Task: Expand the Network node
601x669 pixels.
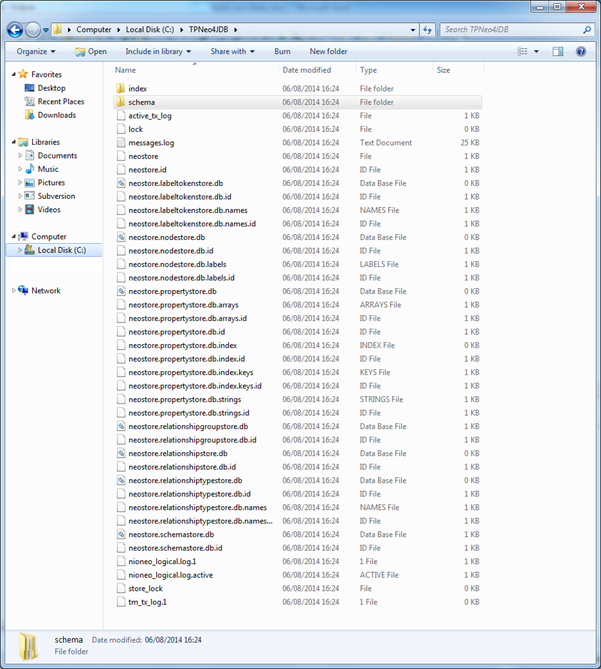Action: click(x=14, y=291)
